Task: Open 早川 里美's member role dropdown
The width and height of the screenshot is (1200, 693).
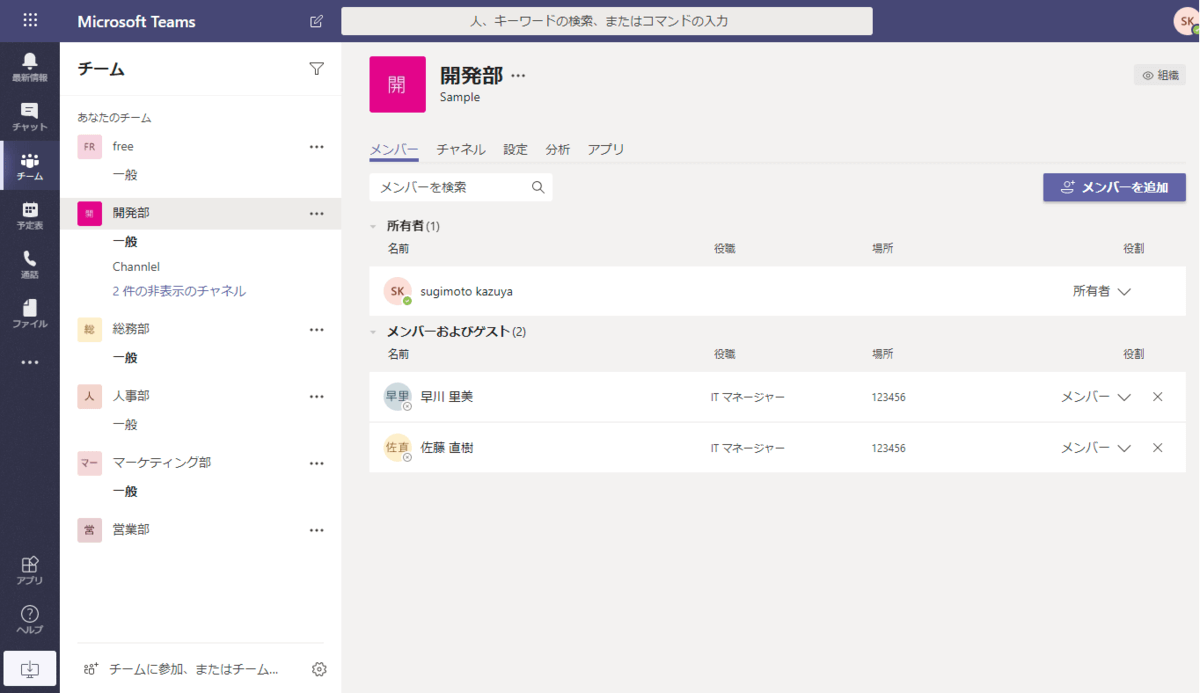Action: [x=1095, y=397]
